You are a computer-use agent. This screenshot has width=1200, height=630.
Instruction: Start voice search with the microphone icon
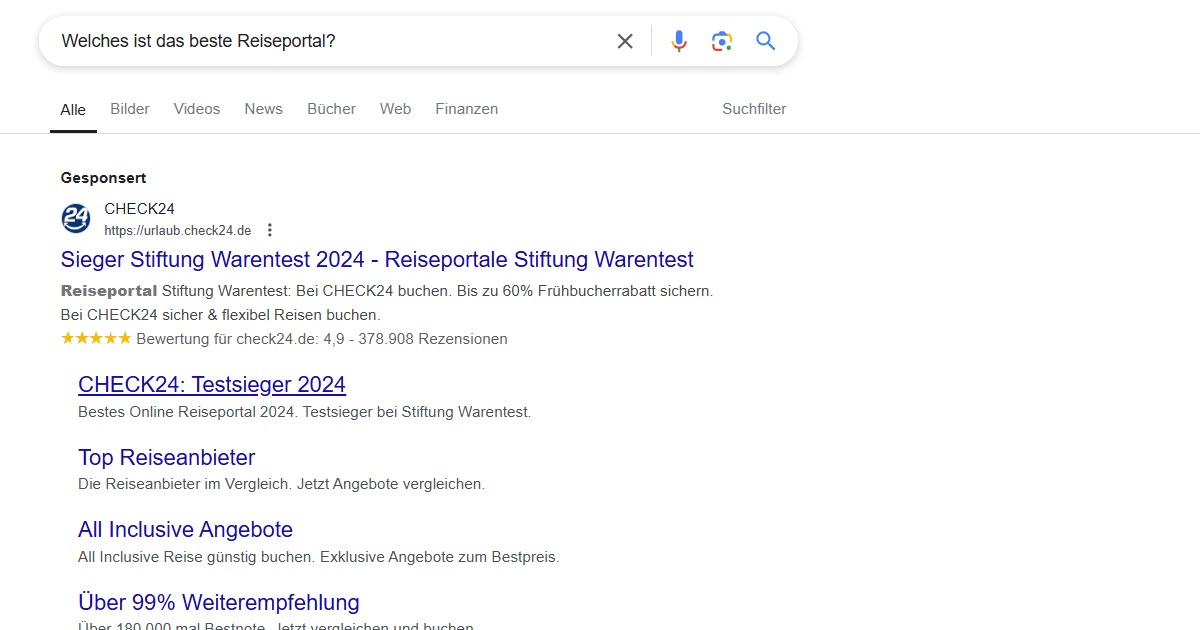pos(679,41)
